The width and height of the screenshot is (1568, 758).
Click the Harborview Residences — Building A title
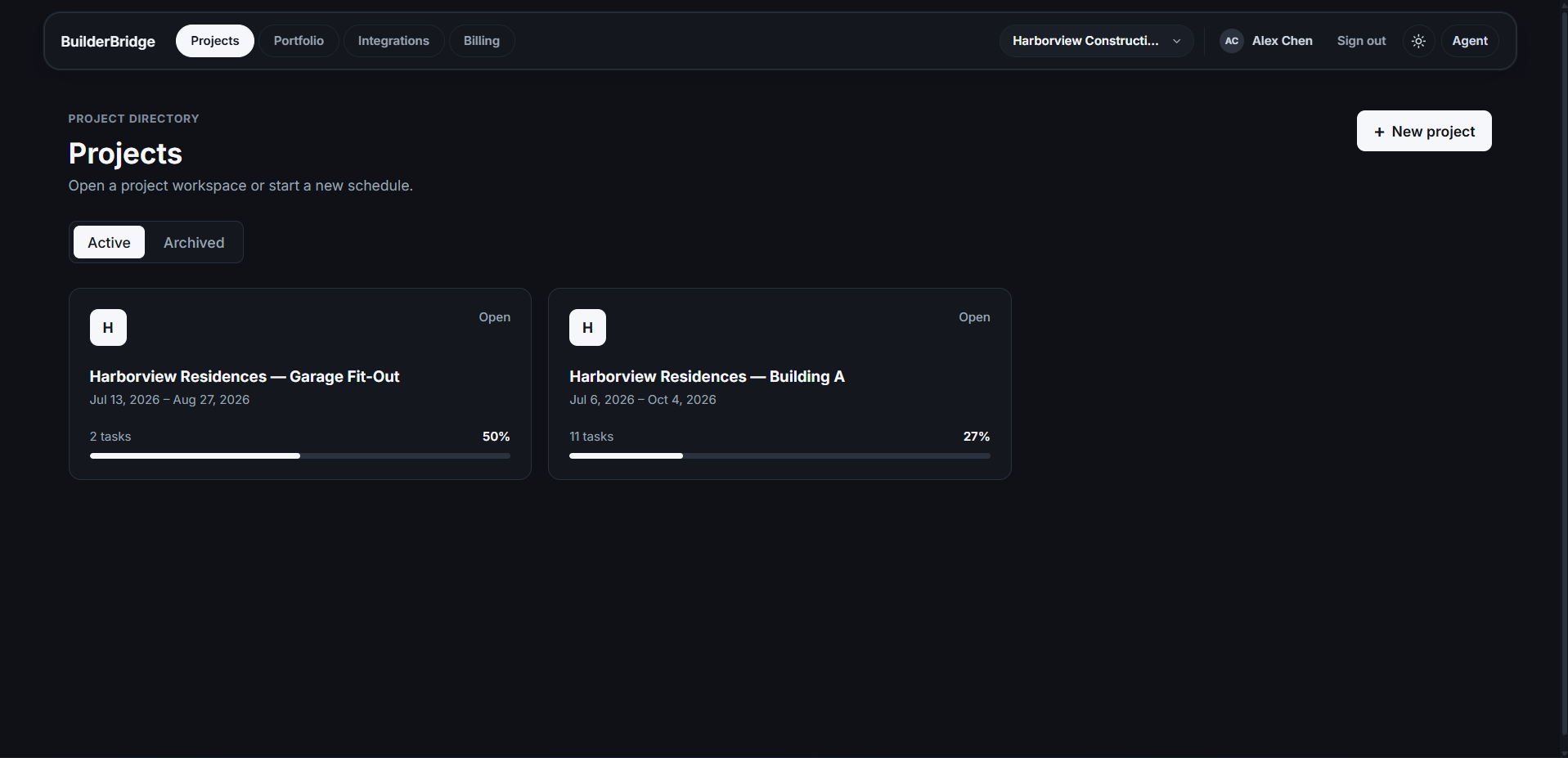707,376
